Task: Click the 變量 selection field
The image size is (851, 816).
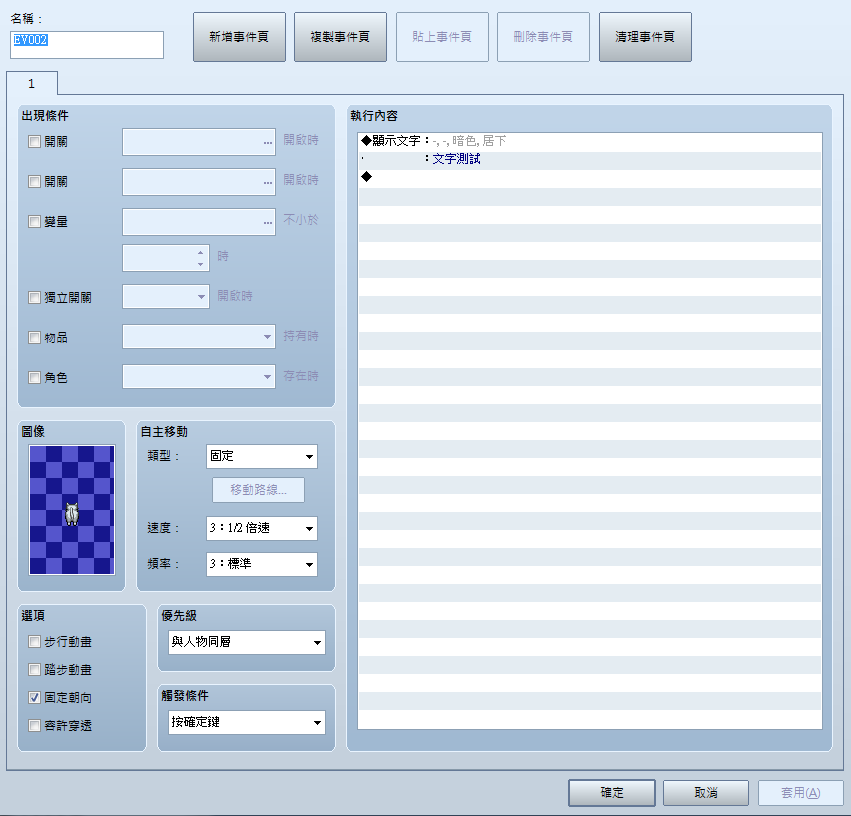Action: coord(199,222)
